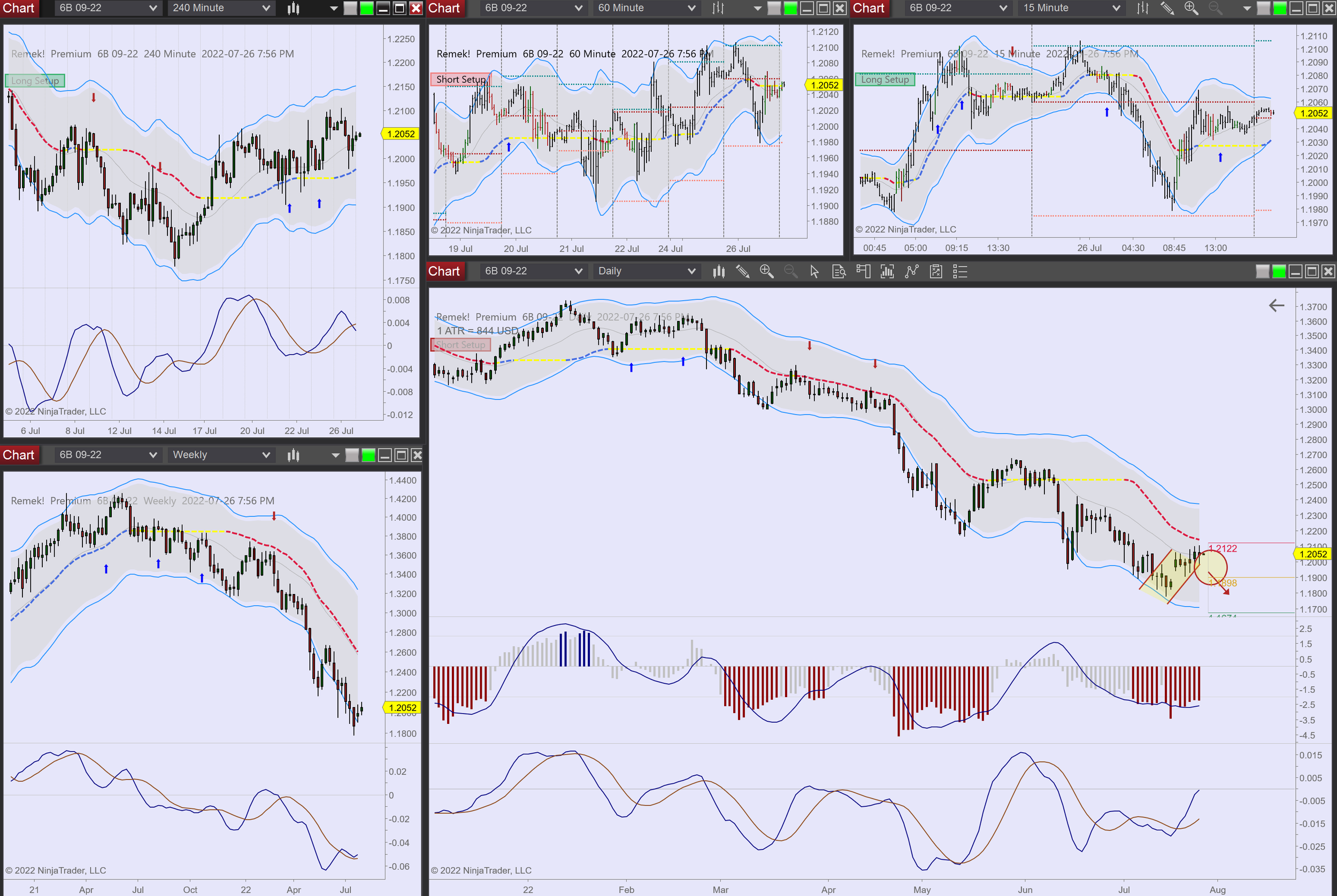Click Short Setup label on Daily chart
The image size is (1337, 896).
click(x=460, y=345)
